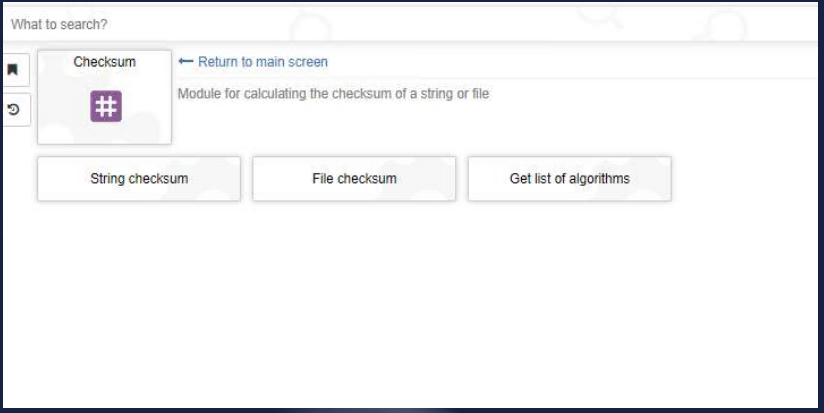This screenshot has width=824, height=413.
Task: Calculate a checksum for a string
Action: click(139, 179)
